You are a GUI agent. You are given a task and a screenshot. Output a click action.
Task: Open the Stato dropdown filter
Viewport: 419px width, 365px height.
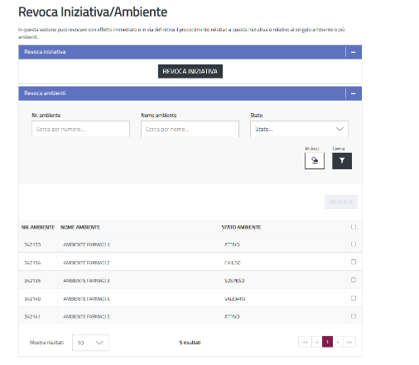coord(299,129)
